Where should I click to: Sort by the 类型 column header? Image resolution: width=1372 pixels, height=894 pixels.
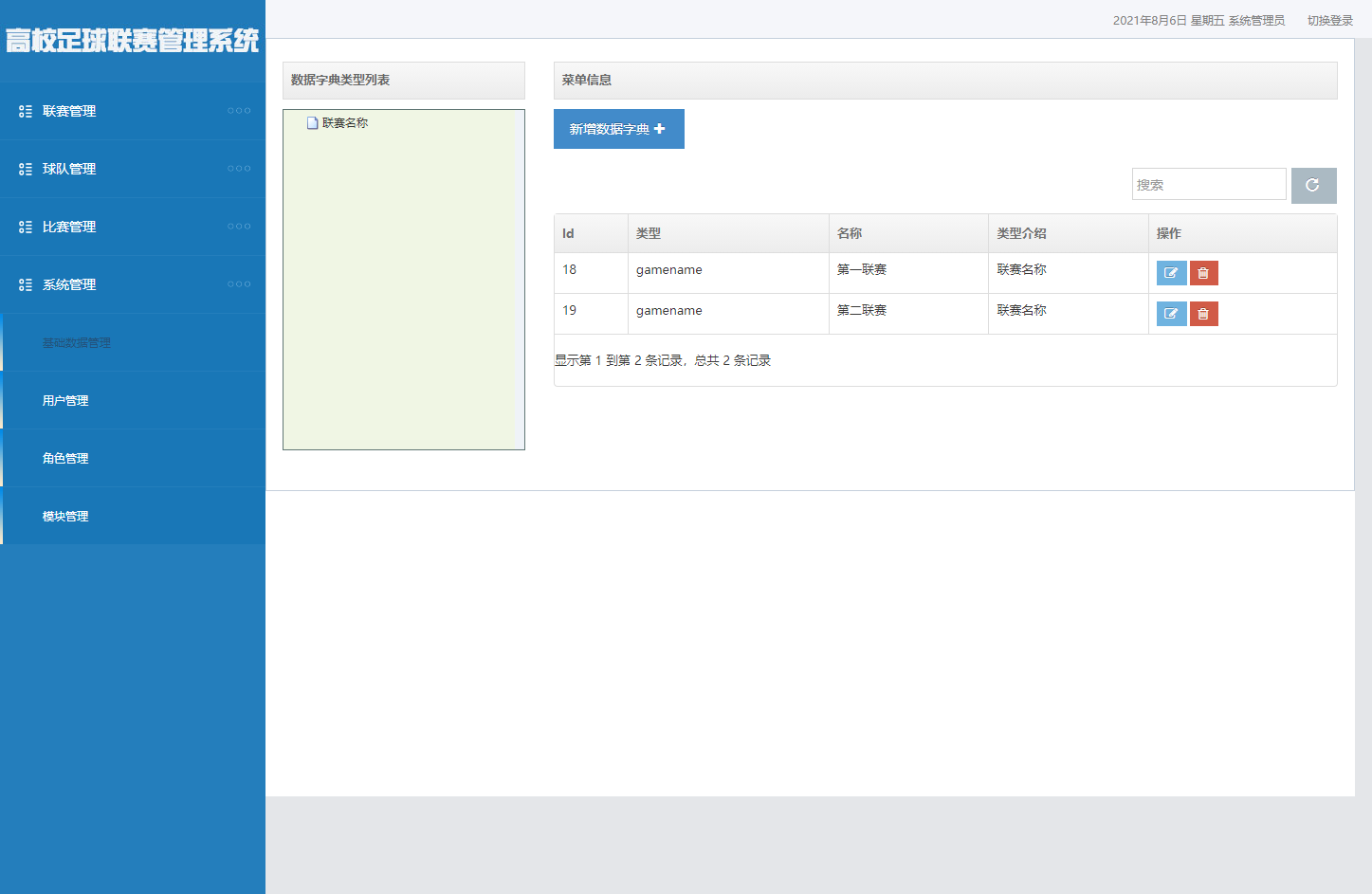pyautogui.click(x=649, y=234)
